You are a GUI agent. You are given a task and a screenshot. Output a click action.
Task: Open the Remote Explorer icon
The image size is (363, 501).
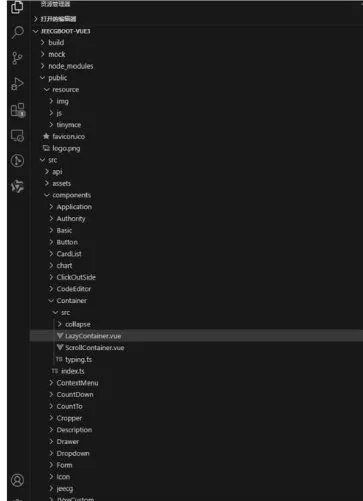(17, 136)
